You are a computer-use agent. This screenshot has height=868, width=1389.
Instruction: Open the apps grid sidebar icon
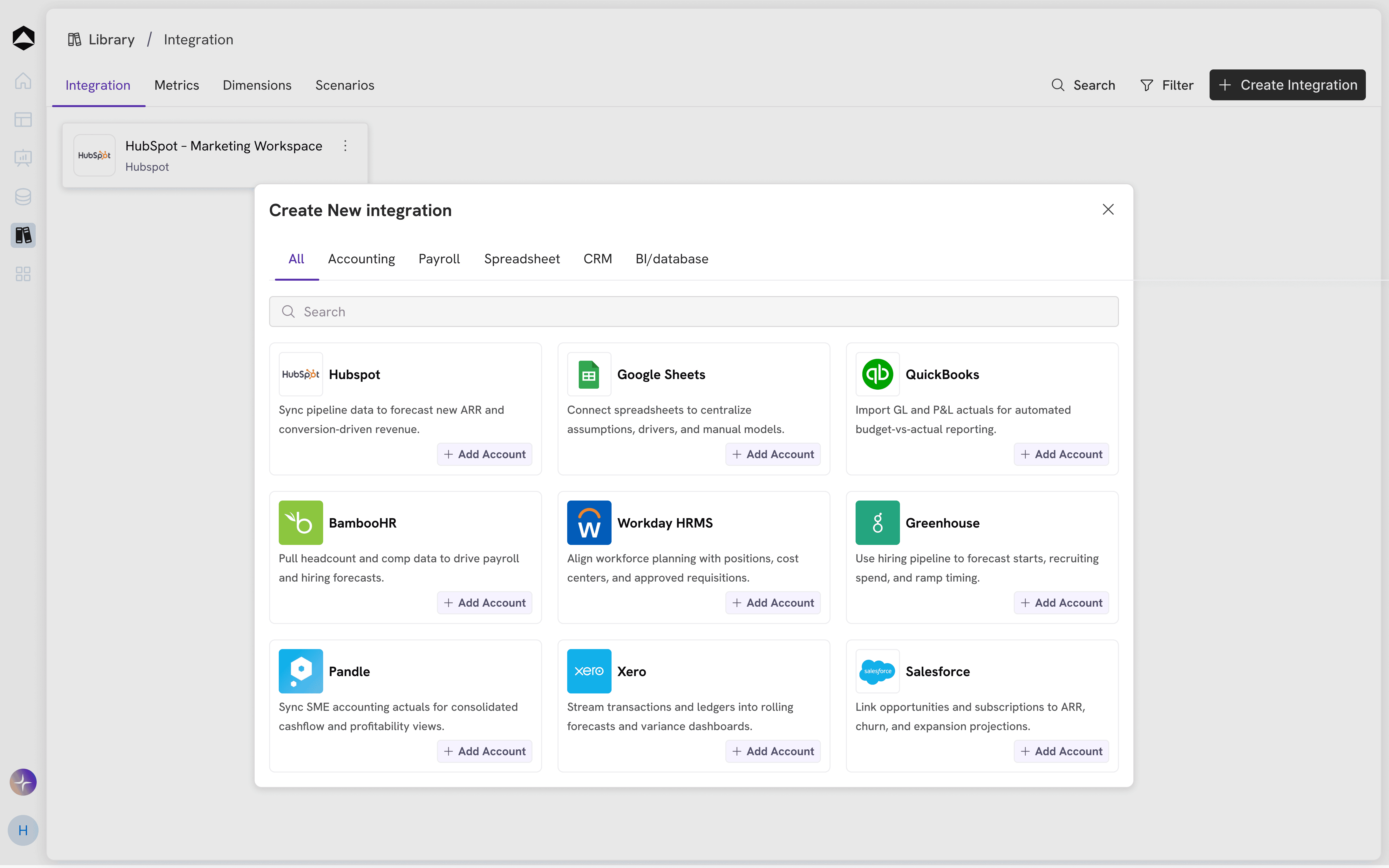23,274
